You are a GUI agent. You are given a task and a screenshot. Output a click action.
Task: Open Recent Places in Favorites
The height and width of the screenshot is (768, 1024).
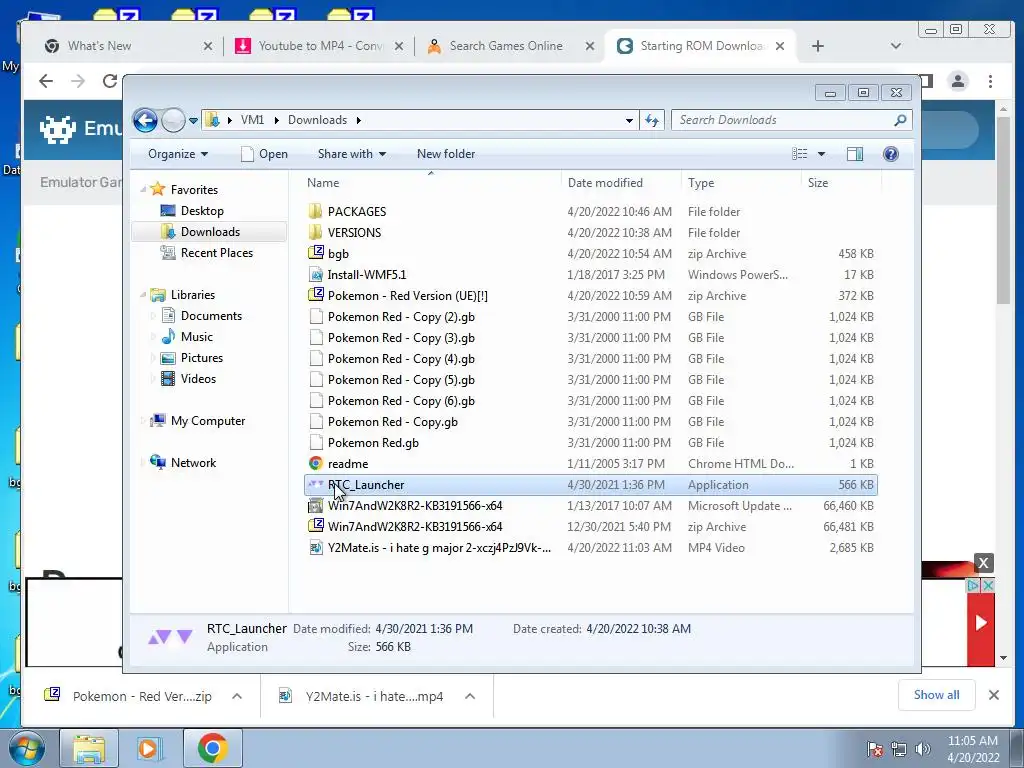pos(216,253)
